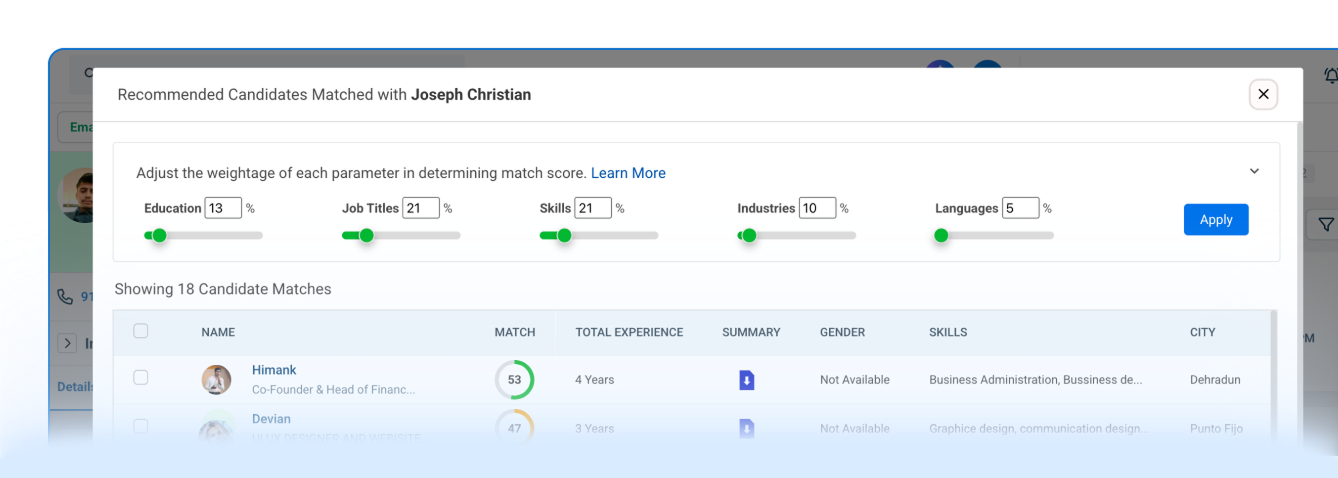The height and width of the screenshot is (478, 1338).
Task: Click Himank's Business Administration skills cell
Action: pyautogui.click(x=1035, y=380)
